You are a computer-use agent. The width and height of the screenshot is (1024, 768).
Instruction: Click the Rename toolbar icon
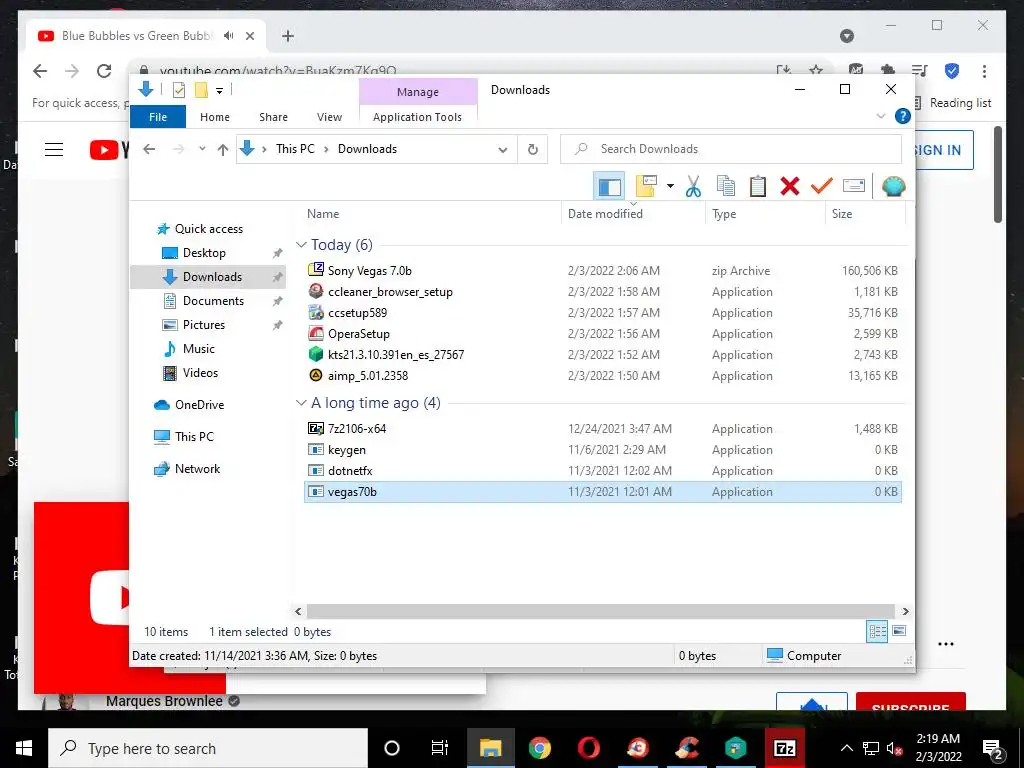coord(854,187)
